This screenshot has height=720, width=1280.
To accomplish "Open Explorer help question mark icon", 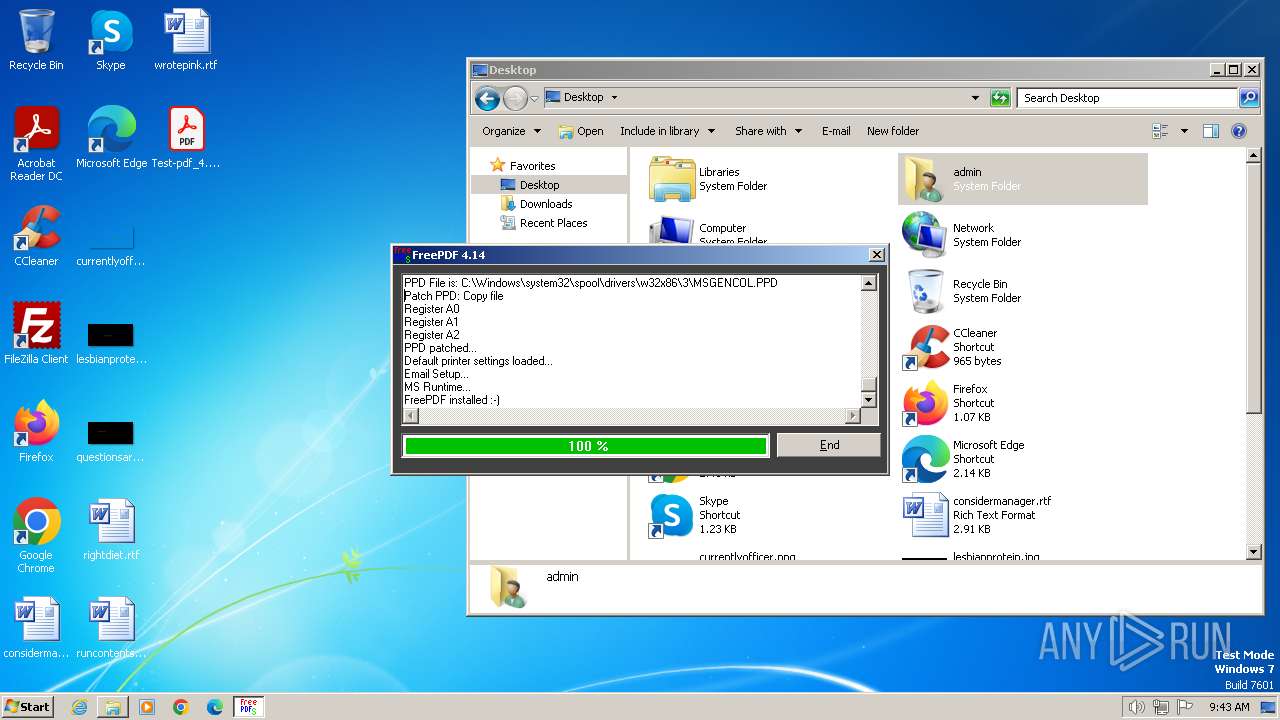I will coord(1238,131).
